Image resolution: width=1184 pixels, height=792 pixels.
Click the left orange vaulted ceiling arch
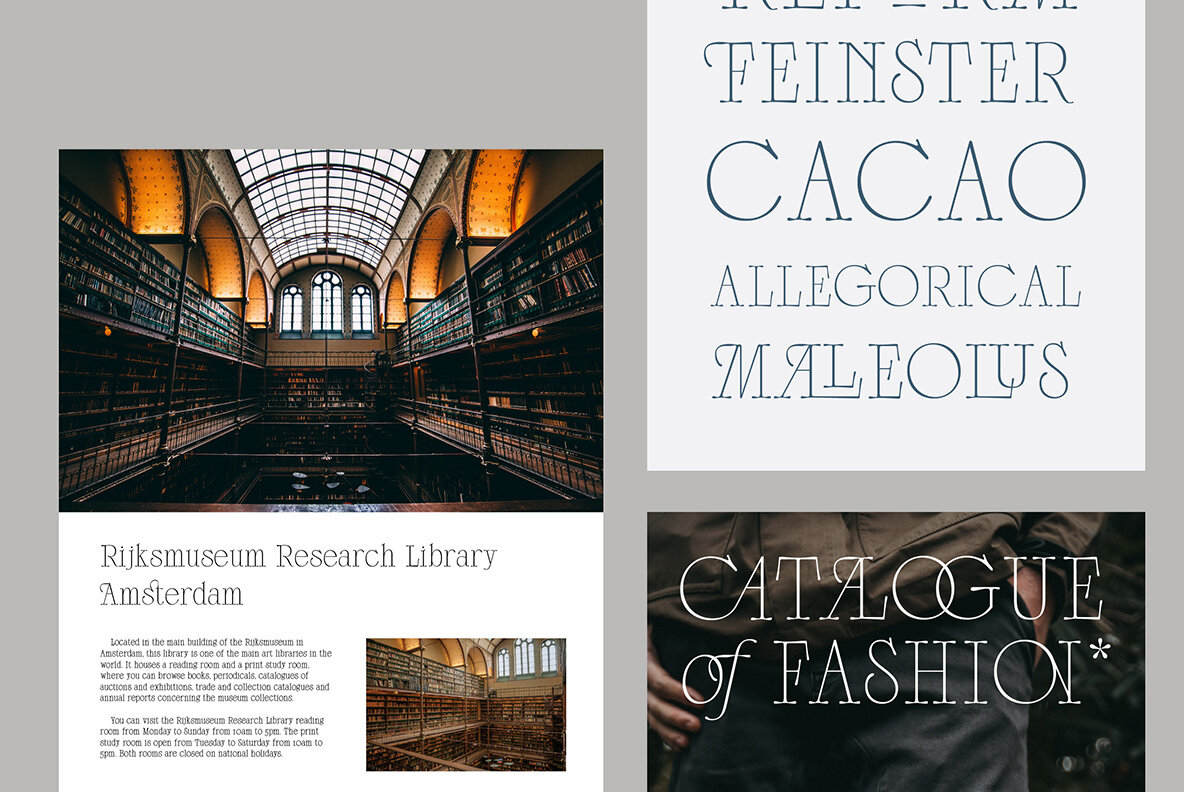point(152,190)
